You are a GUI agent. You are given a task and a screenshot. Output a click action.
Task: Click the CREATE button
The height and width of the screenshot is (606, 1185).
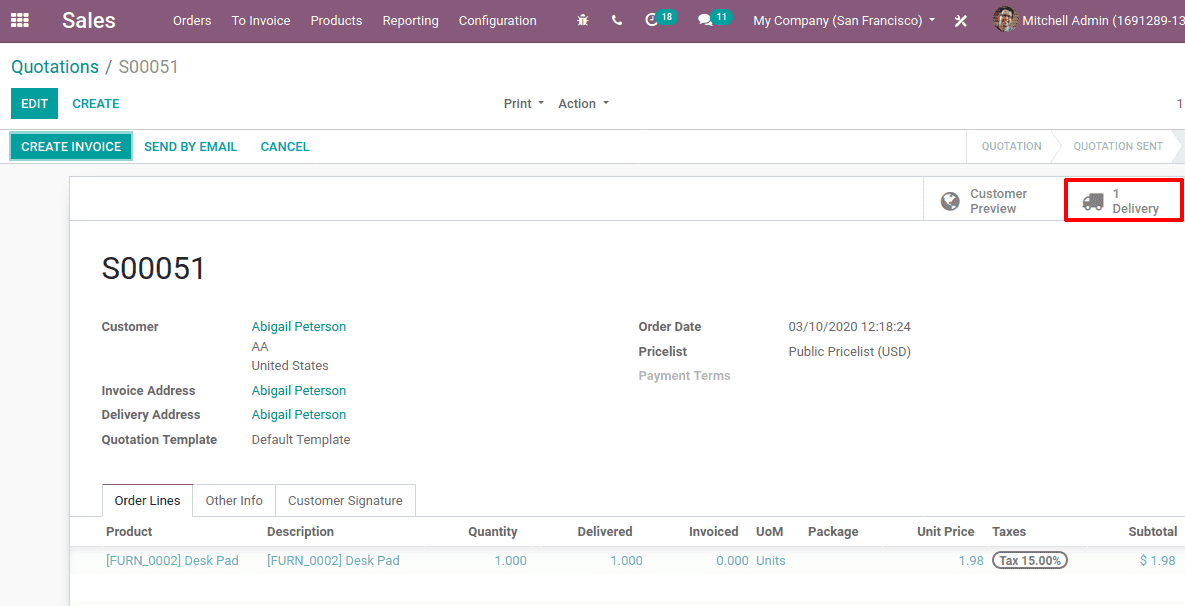96,104
